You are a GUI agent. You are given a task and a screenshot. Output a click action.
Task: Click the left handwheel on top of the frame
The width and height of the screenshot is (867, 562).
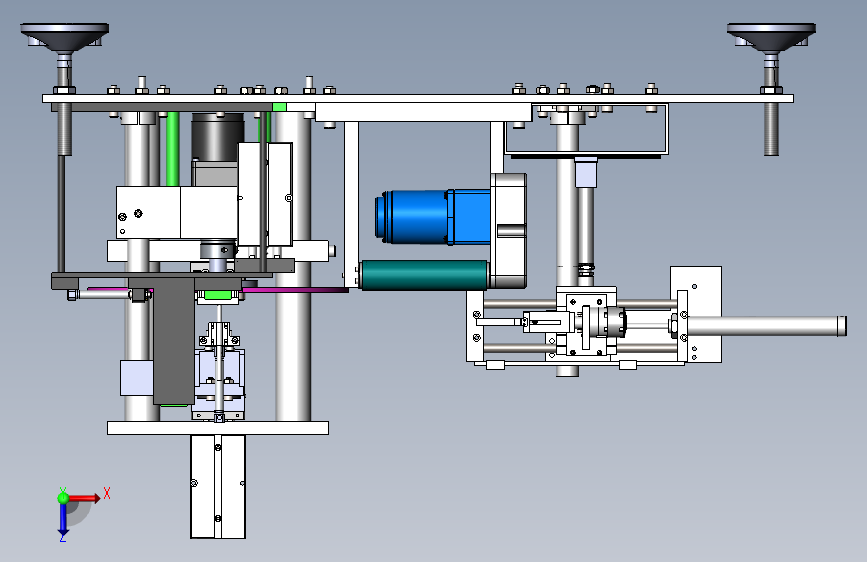(64, 37)
